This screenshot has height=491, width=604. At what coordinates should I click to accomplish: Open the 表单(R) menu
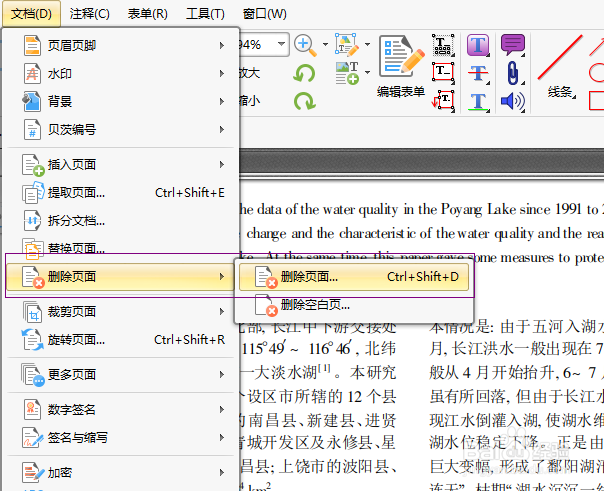148,14
